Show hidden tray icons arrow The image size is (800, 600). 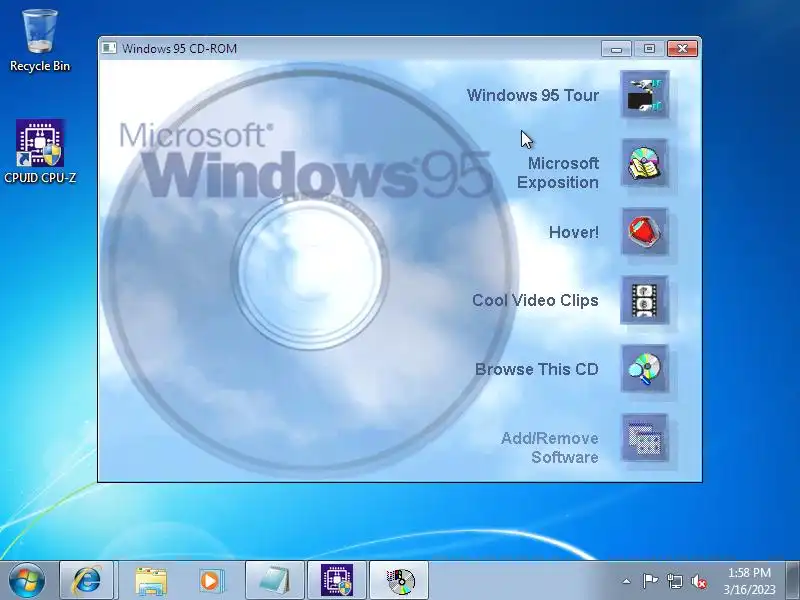click(x=627, y=581)
